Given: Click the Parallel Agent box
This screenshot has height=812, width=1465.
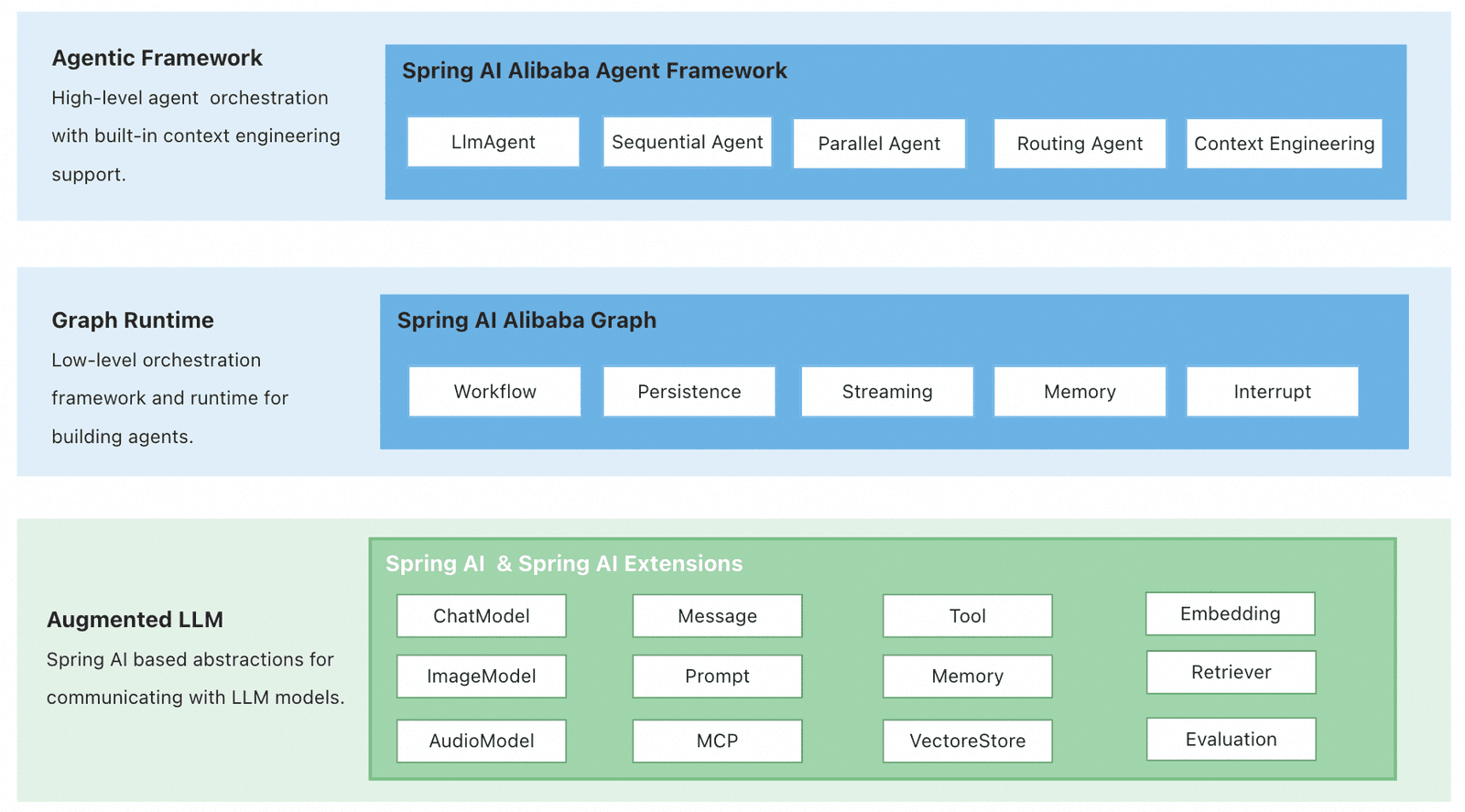Looking at the screenshot, I should point(879,144).
